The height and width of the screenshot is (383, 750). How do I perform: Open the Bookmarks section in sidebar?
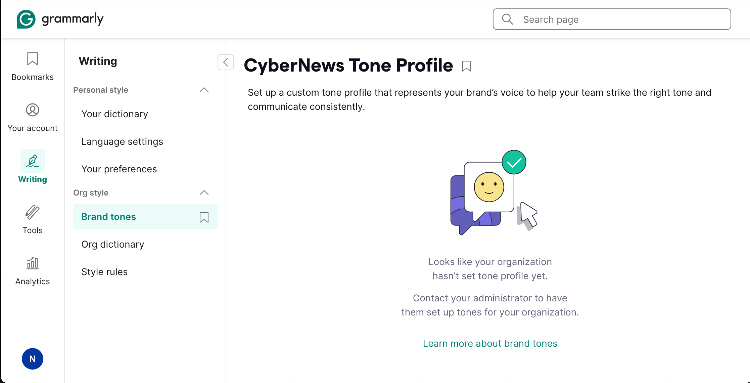pyautogui.click(x=33, y=66)
